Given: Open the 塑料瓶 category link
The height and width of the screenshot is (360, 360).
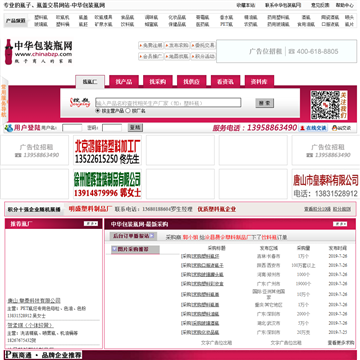Looking at the screenshot, I should pos(41,17).
